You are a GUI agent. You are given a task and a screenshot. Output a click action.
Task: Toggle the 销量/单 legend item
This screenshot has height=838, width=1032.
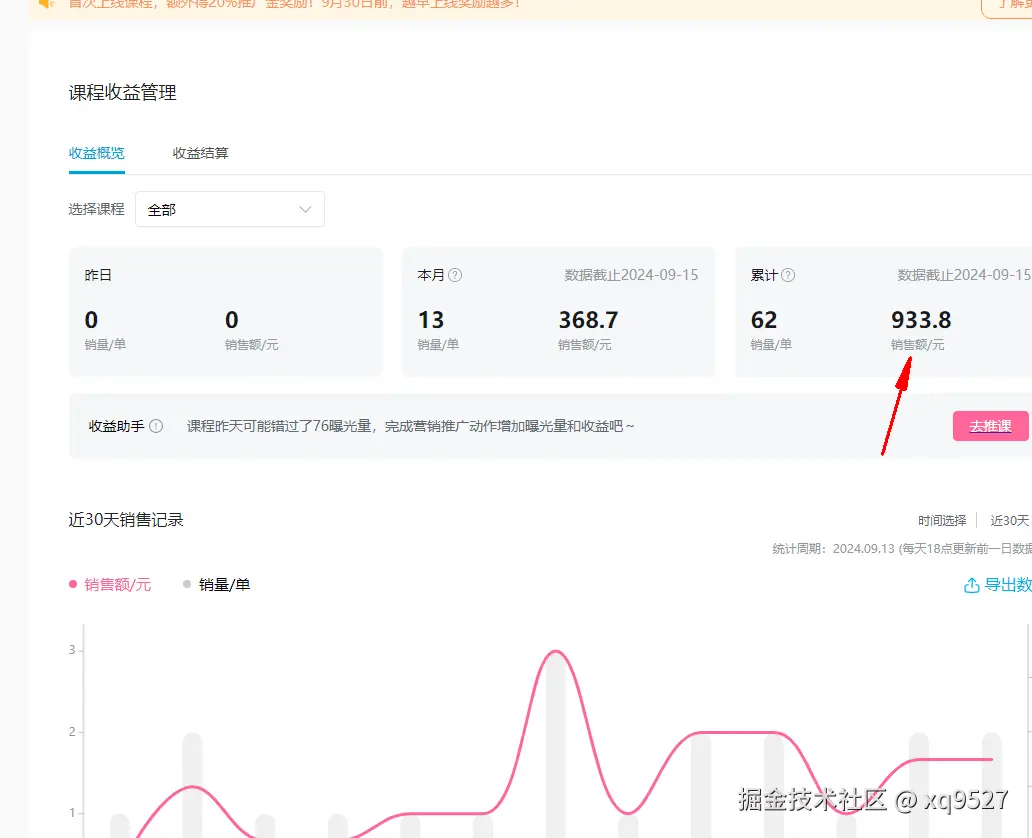tap(217, 585)
